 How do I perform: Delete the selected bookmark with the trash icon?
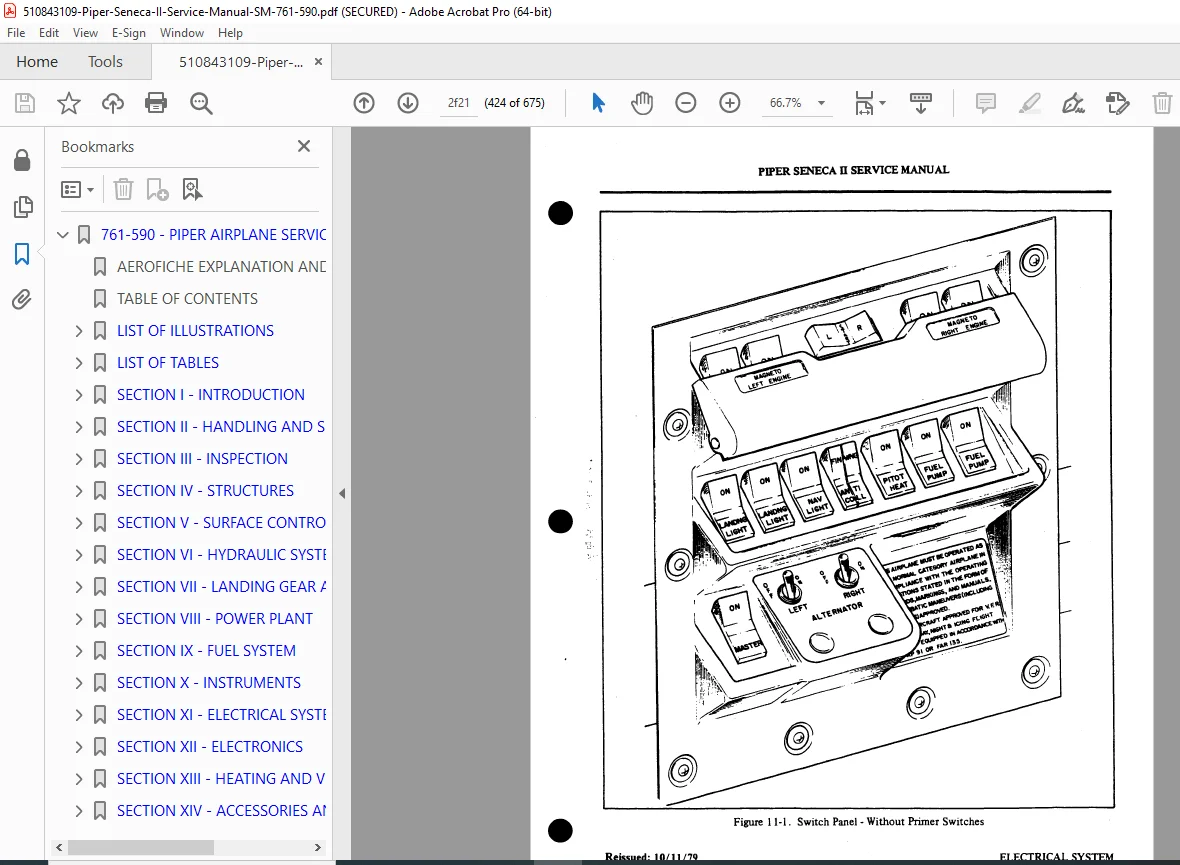click(123, 189)
